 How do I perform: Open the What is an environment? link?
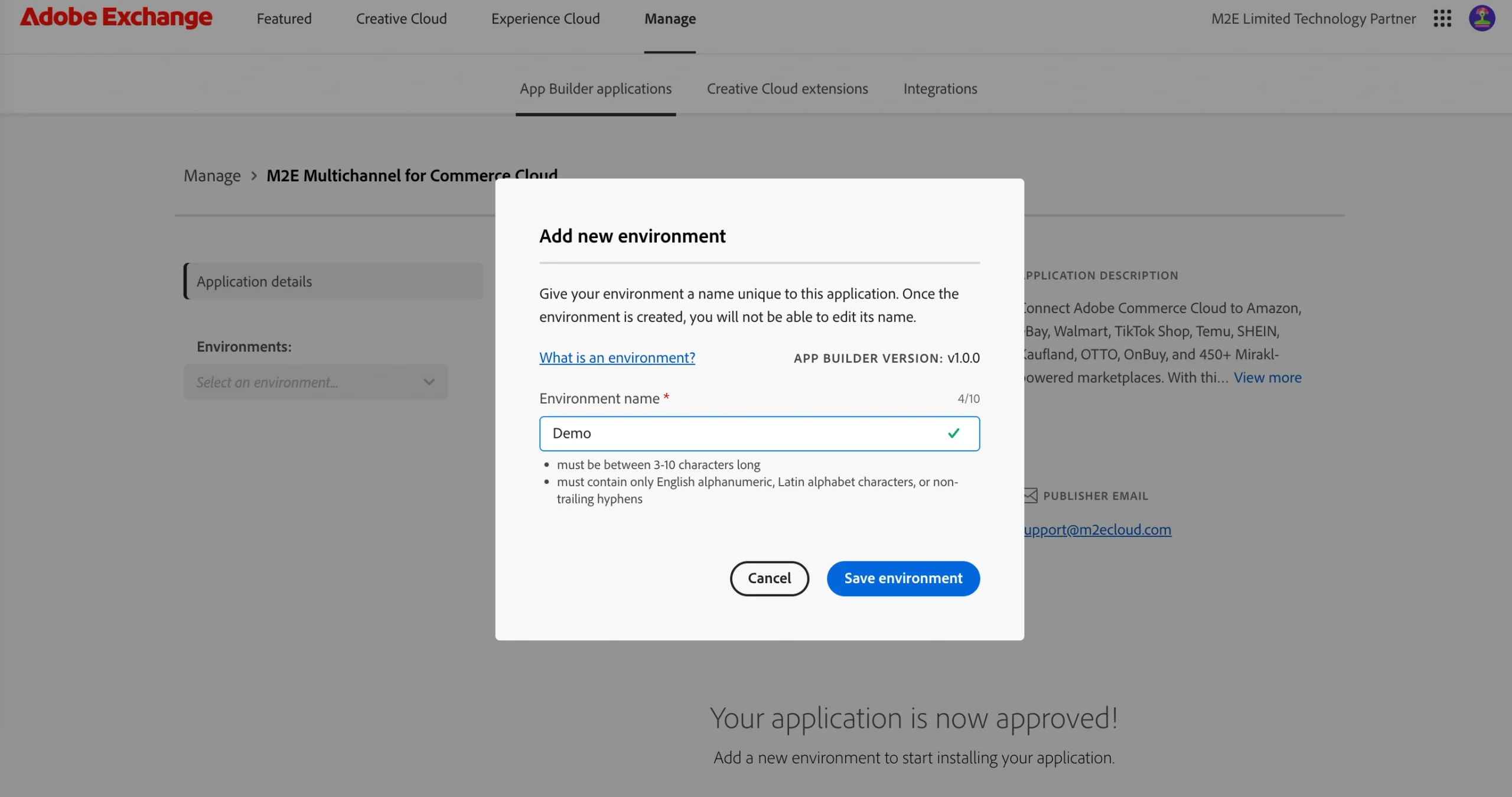click(x=617, y=357)
